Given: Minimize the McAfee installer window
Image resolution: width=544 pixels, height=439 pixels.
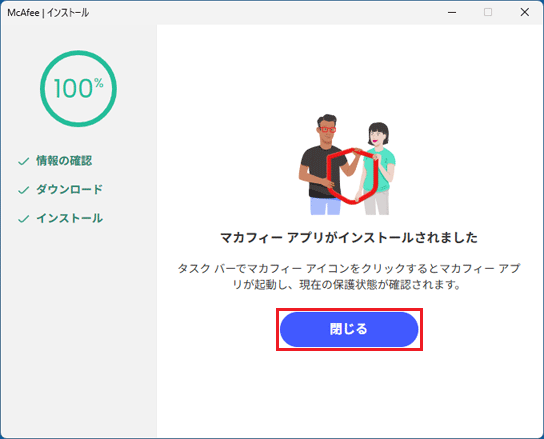Looking at the screenshot, I should (x=452, y=12).
